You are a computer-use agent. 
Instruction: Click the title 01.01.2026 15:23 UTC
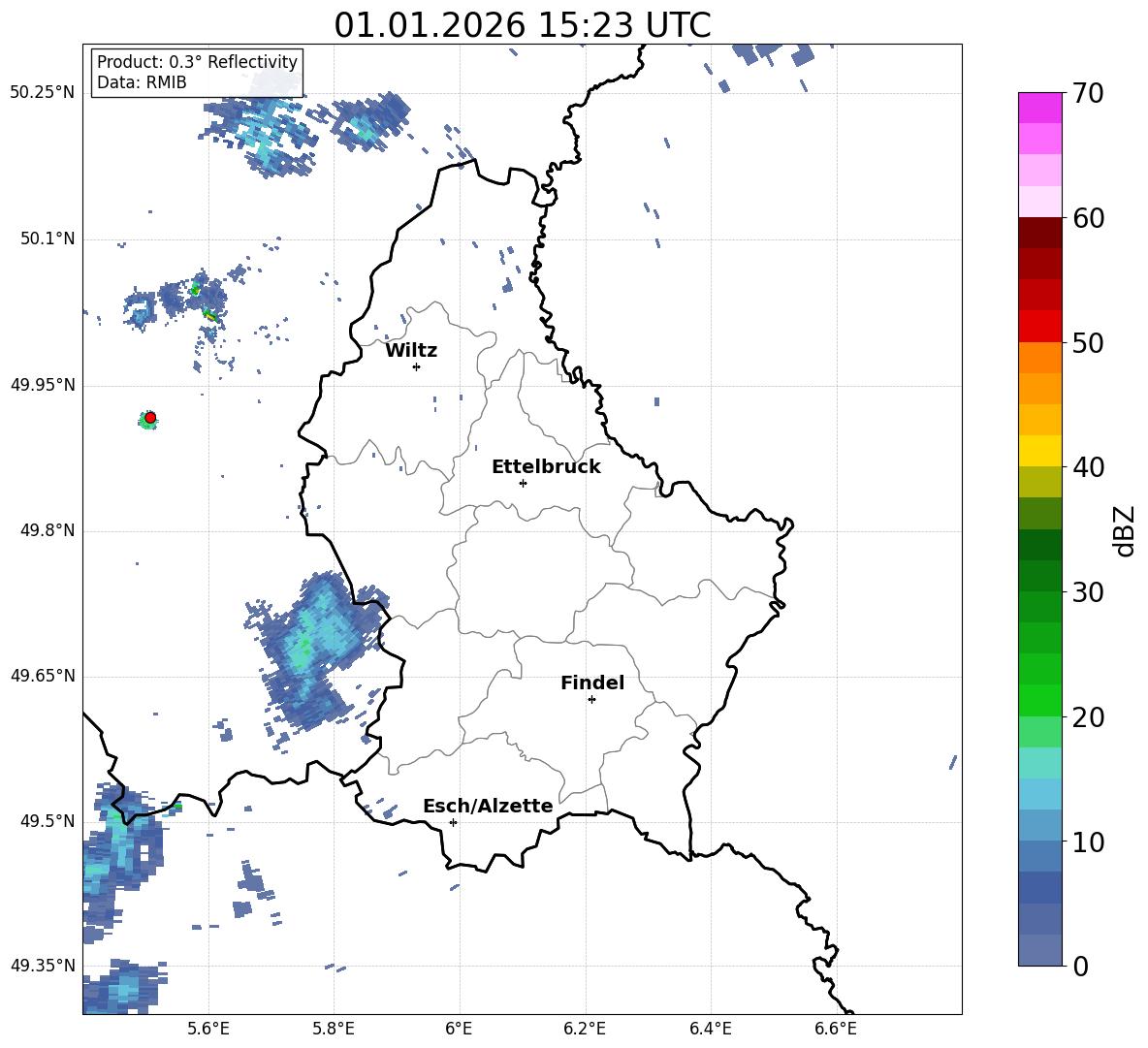point(523,25)
